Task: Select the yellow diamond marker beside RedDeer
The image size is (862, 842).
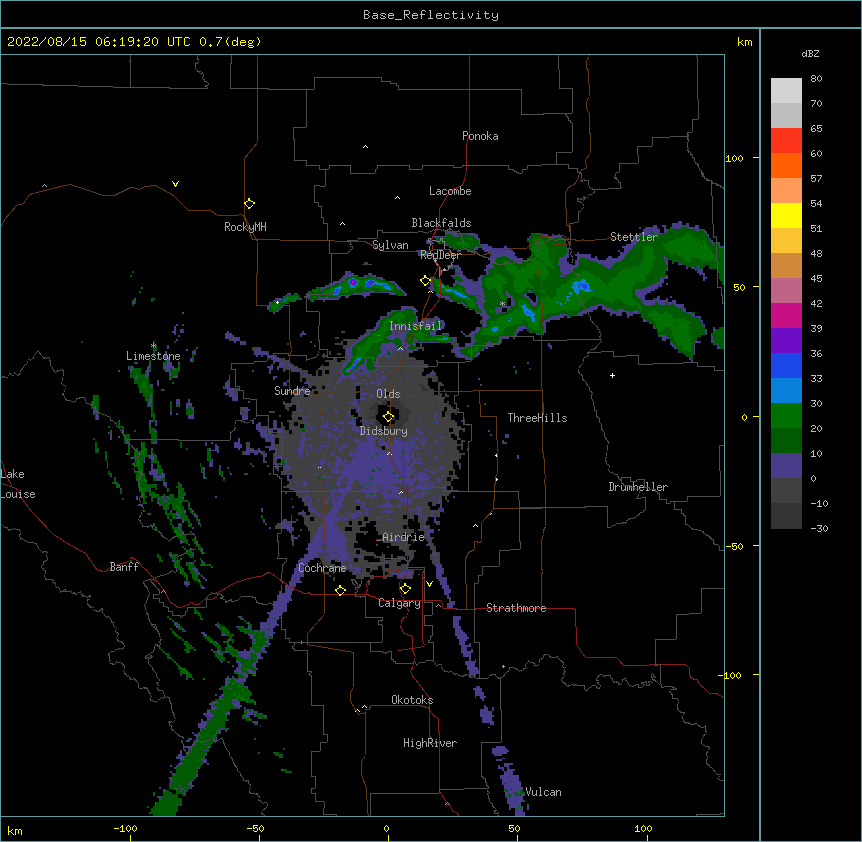Action: click(425, 281)
